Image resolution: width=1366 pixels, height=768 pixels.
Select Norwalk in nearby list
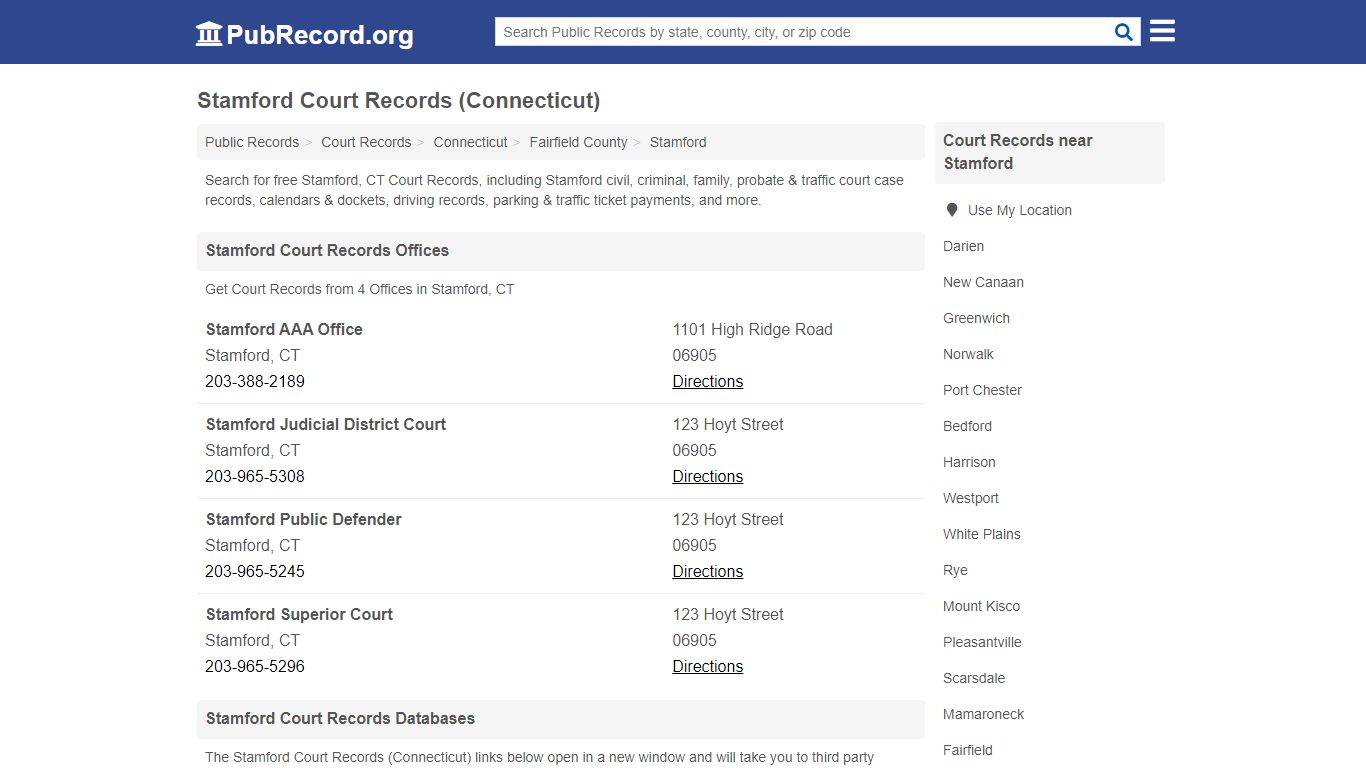(968, 354)
